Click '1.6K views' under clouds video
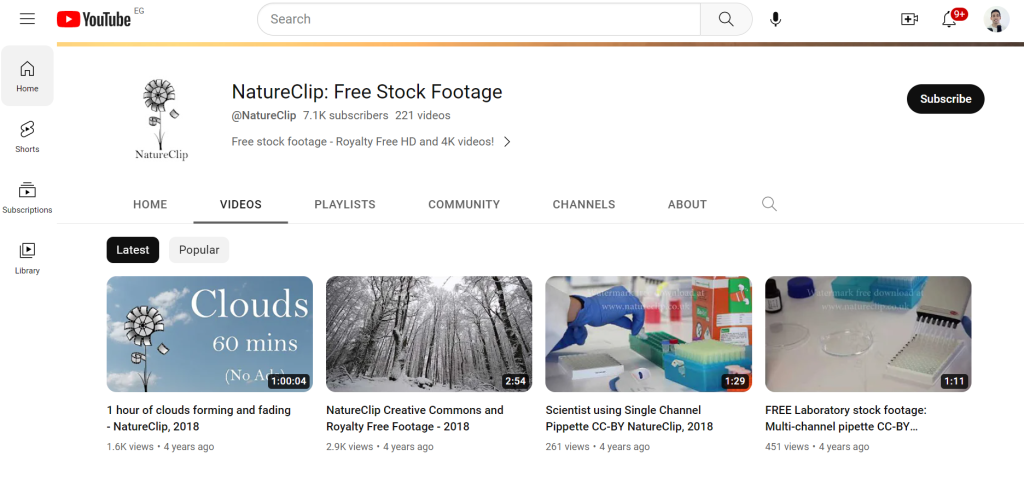The image size is (1024, 484). (130, 447)
